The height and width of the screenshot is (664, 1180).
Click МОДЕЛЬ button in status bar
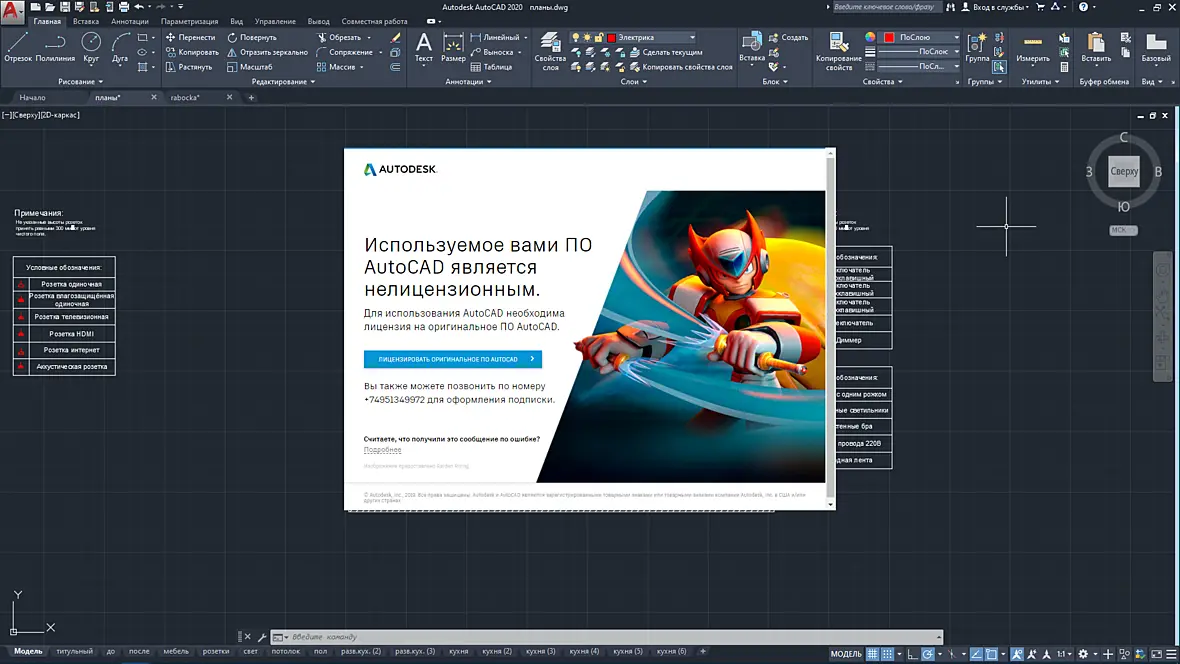click(x=846, y=654)
